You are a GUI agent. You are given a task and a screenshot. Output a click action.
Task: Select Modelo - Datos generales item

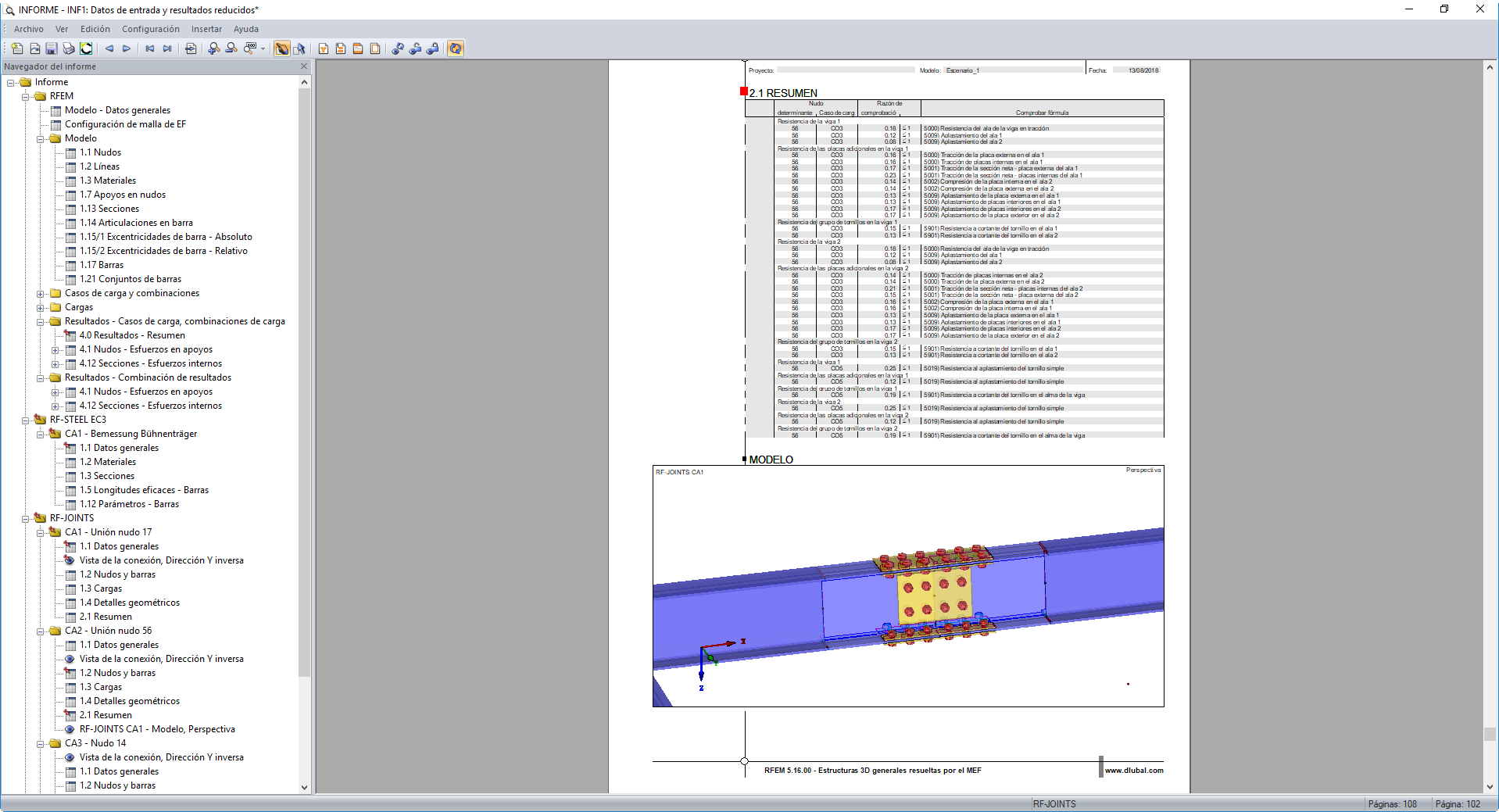pos(117,110)
